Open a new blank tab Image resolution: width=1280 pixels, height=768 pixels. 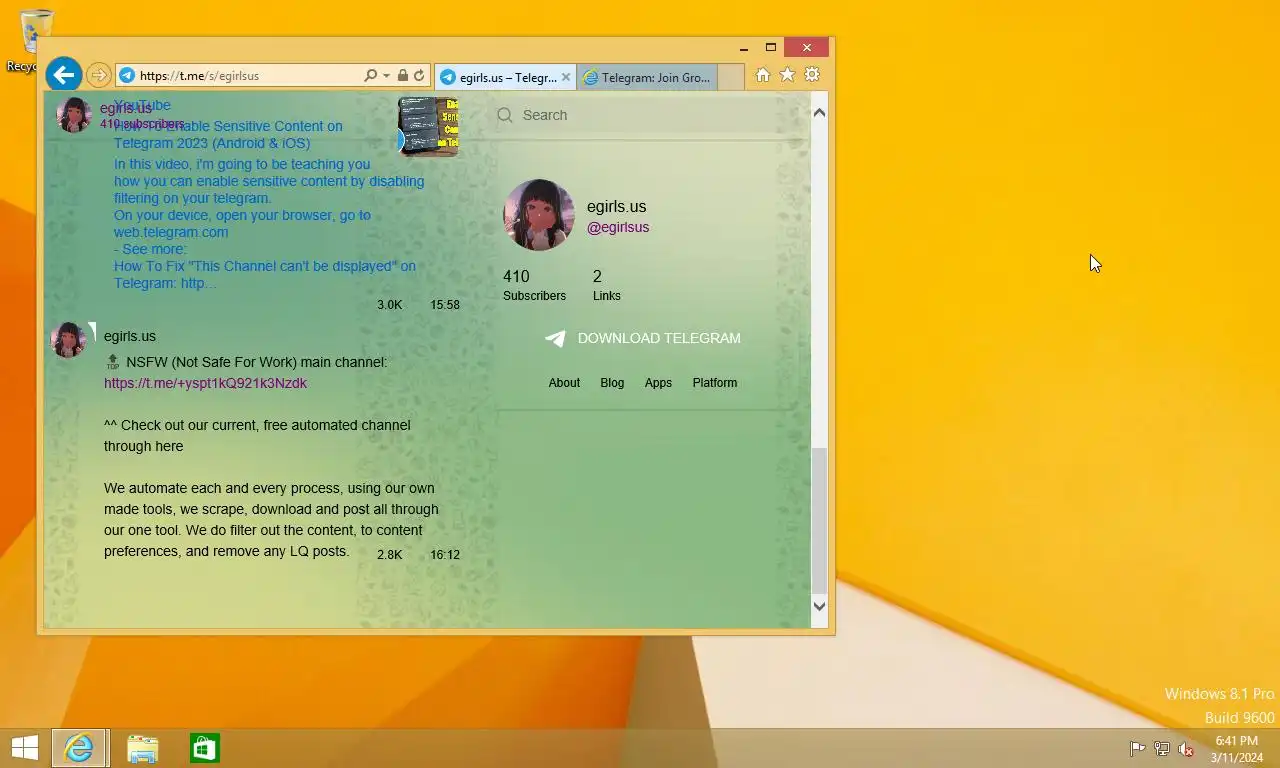731,77
